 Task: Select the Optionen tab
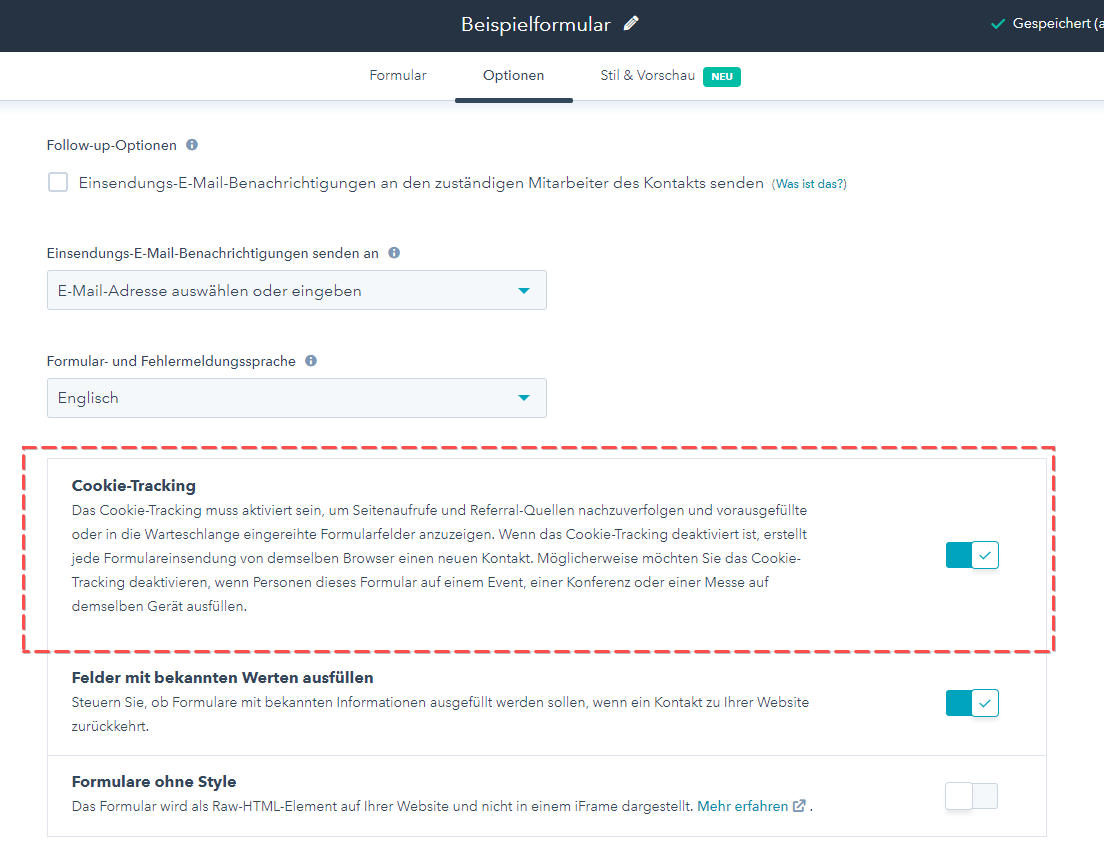tap(513, 76)
